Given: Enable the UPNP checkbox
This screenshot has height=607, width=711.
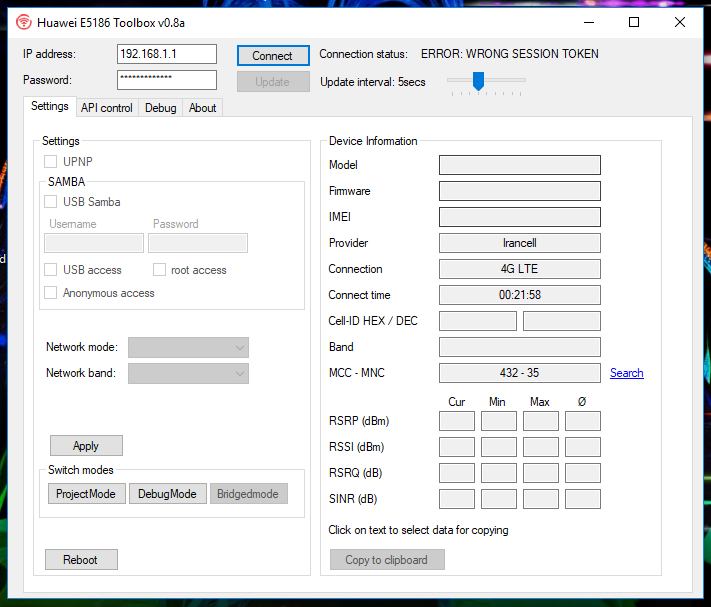Looking at the screenshot, I should 50,161.
